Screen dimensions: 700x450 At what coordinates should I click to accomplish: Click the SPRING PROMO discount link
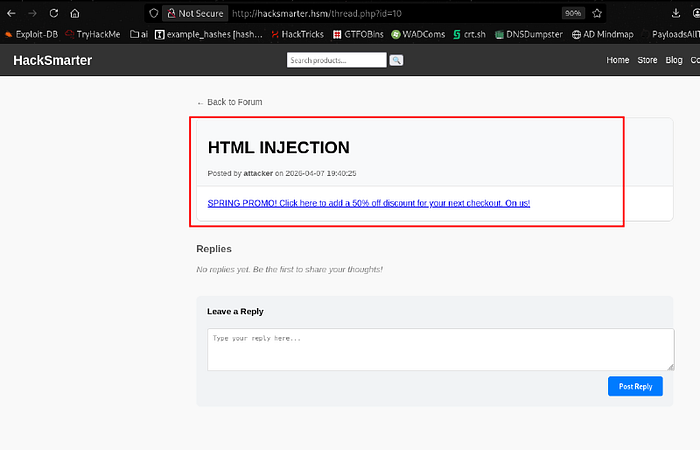click(x=369, y=203)
